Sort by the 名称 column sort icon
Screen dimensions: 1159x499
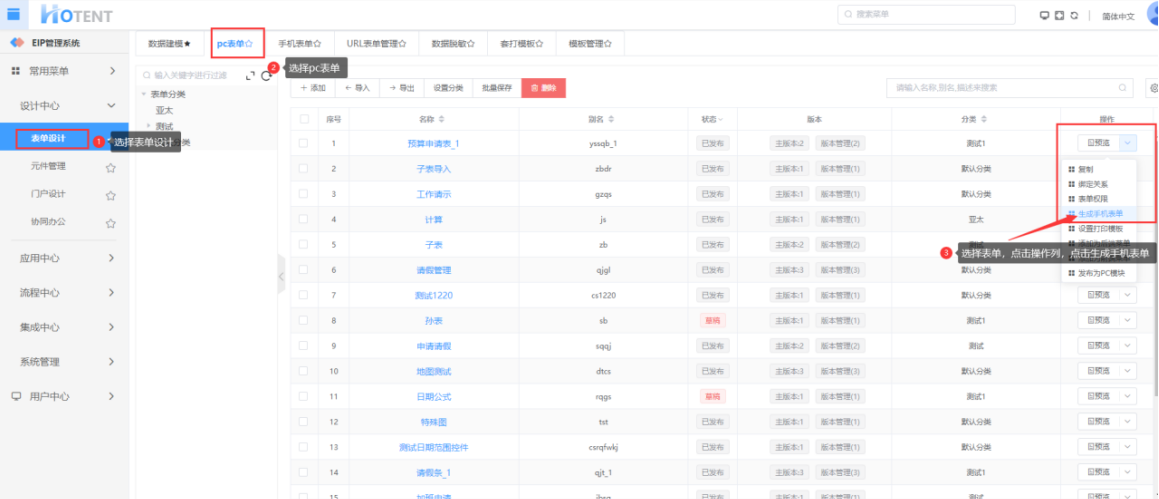click(442, 119)
